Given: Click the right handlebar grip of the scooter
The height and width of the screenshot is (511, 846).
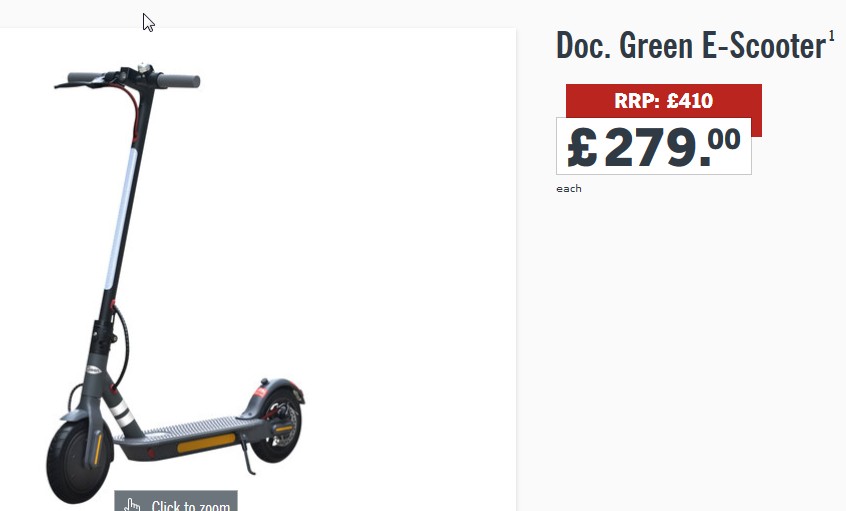Looking at the screenshot, I should coord(179,81).
